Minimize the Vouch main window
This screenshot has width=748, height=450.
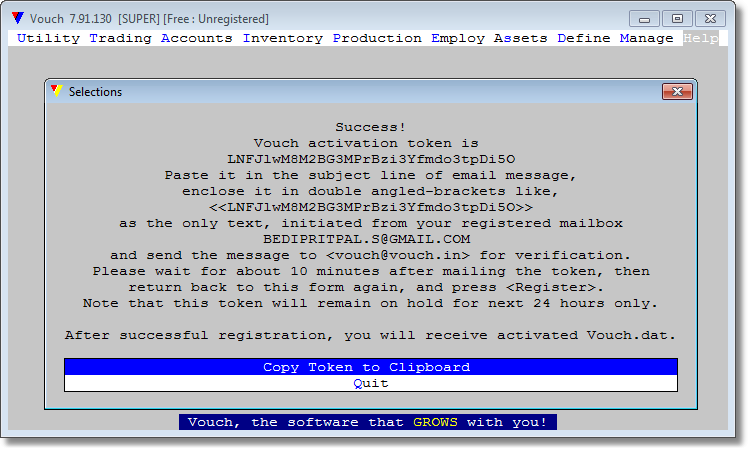click(644, 19)
